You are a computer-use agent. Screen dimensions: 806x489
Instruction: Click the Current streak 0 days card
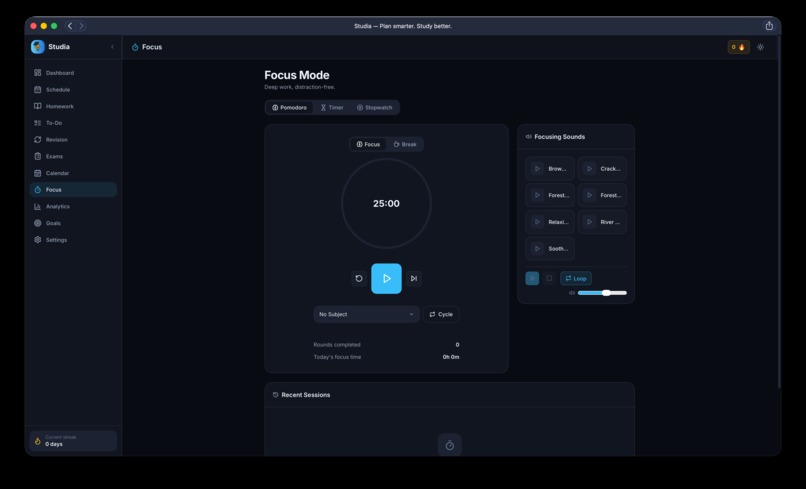[x=73, y=441]
